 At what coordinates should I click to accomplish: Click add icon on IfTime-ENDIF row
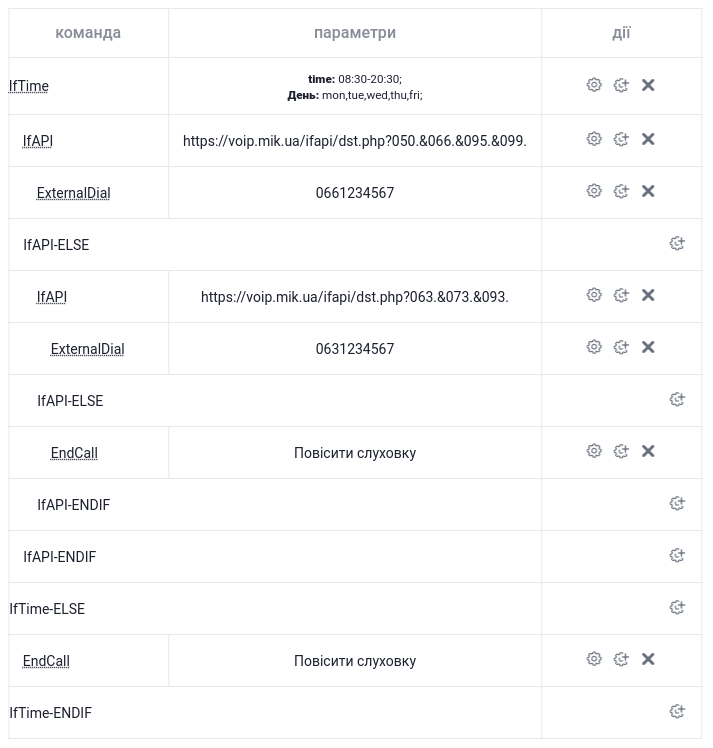coord(677,711)
